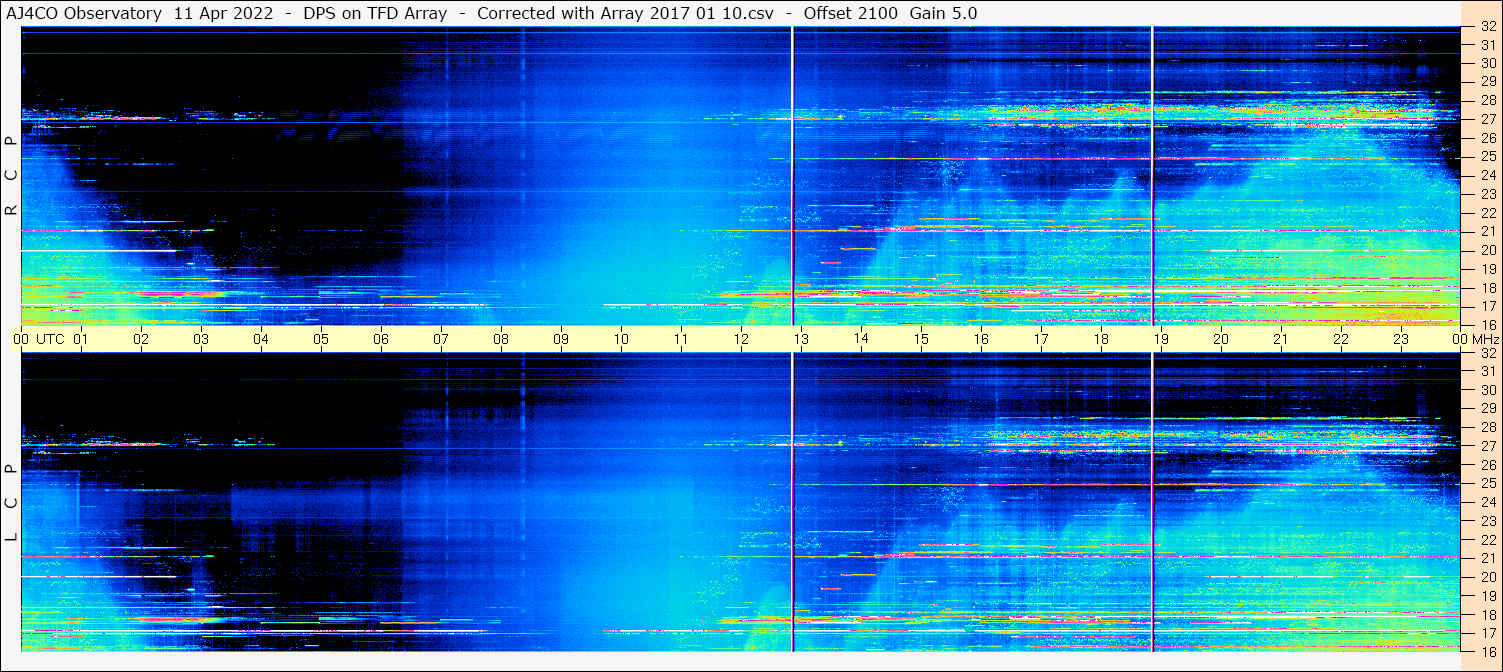1503x672 pixels.
Task: Click 20 MHz tick of lower LCP scale
Action: (1487, 577)
